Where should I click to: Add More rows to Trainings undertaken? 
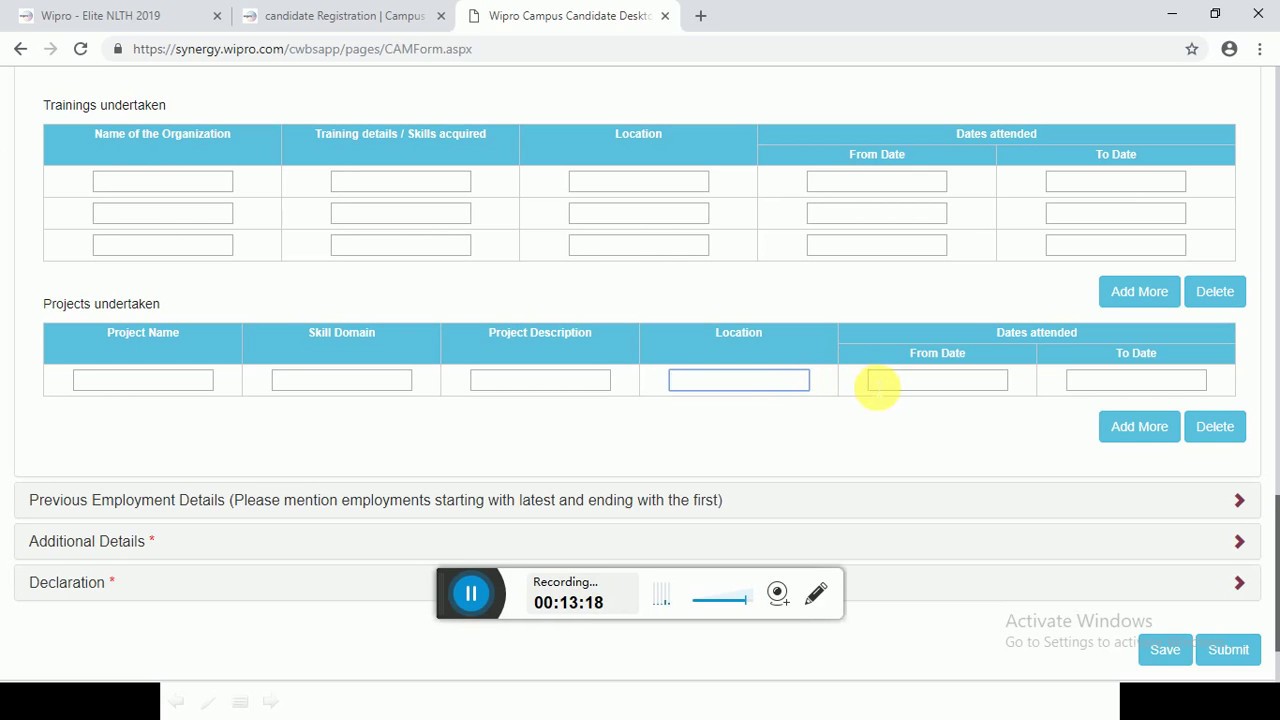[1139, 292]
